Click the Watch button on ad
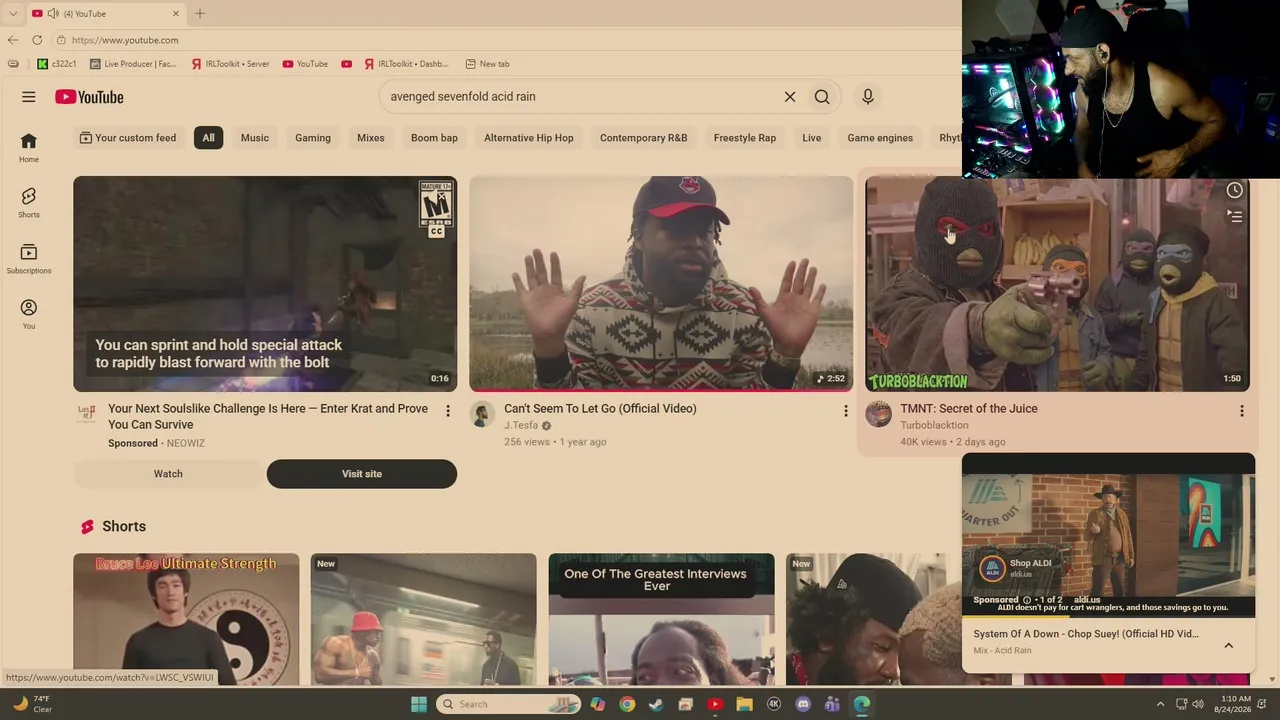Image resolution: width=1280 pixels, height=720 pixels. (168, 474)
